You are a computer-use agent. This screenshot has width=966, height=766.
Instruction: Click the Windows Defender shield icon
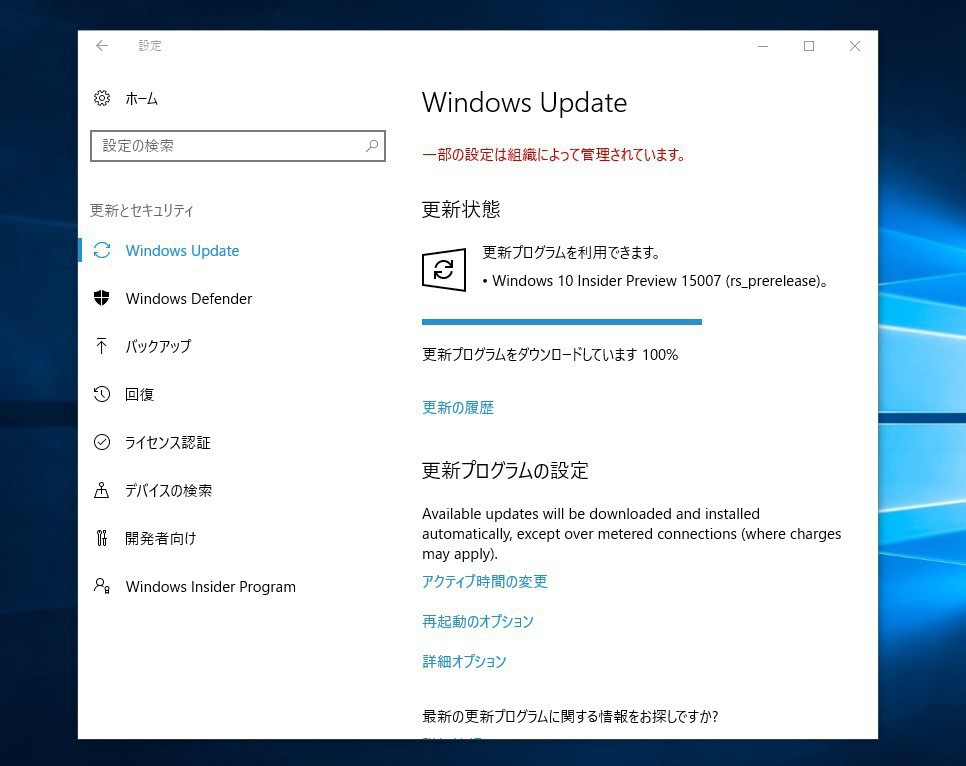tap(102, 298)
